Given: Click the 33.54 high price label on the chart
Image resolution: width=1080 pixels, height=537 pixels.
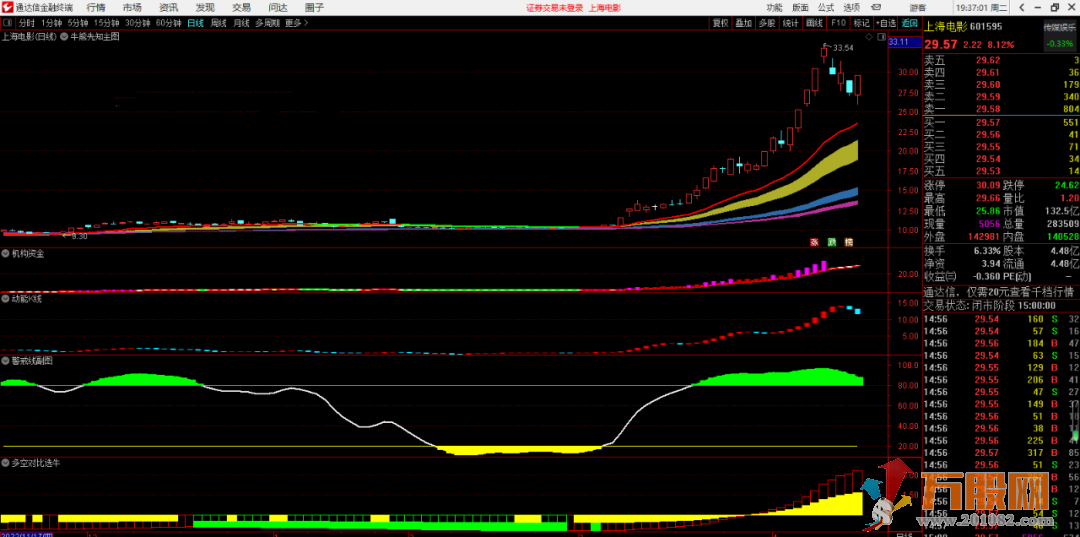Looking at the screenshot, I should tap(844, 48).
